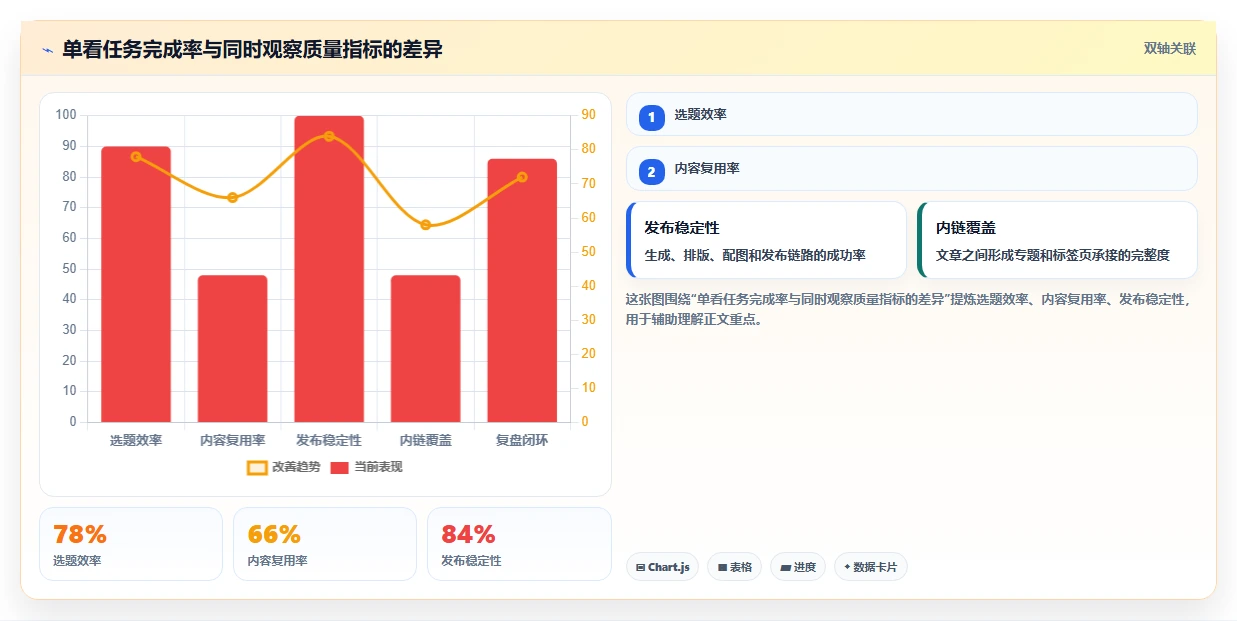Click the 表格 tag chip

734,567
